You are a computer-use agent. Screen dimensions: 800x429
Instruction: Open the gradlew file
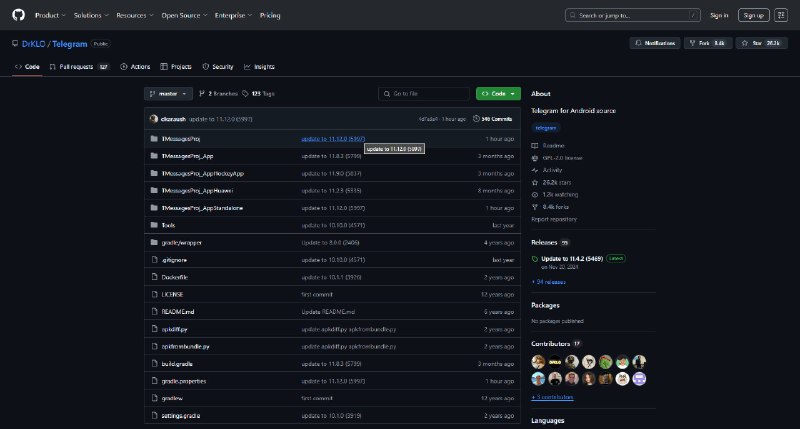(172, 398)
